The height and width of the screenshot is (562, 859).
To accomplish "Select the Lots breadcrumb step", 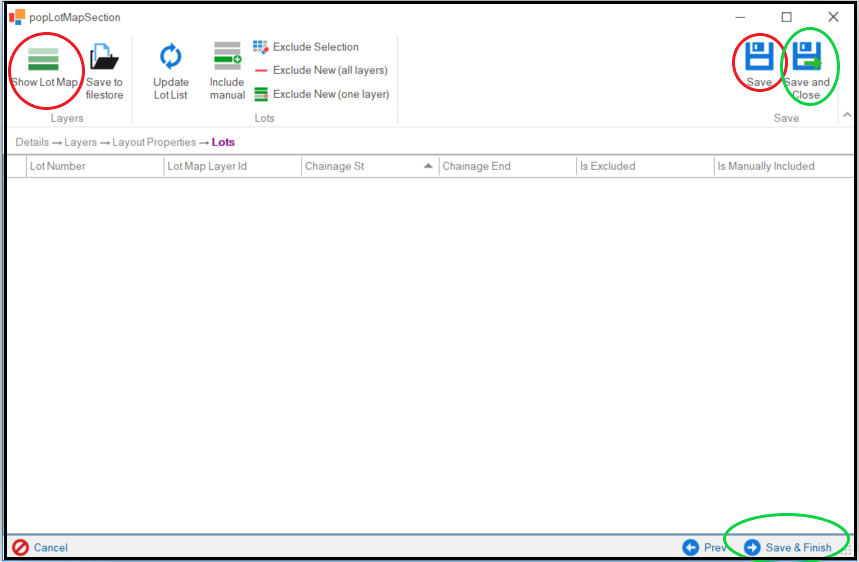I will point(223,142).
